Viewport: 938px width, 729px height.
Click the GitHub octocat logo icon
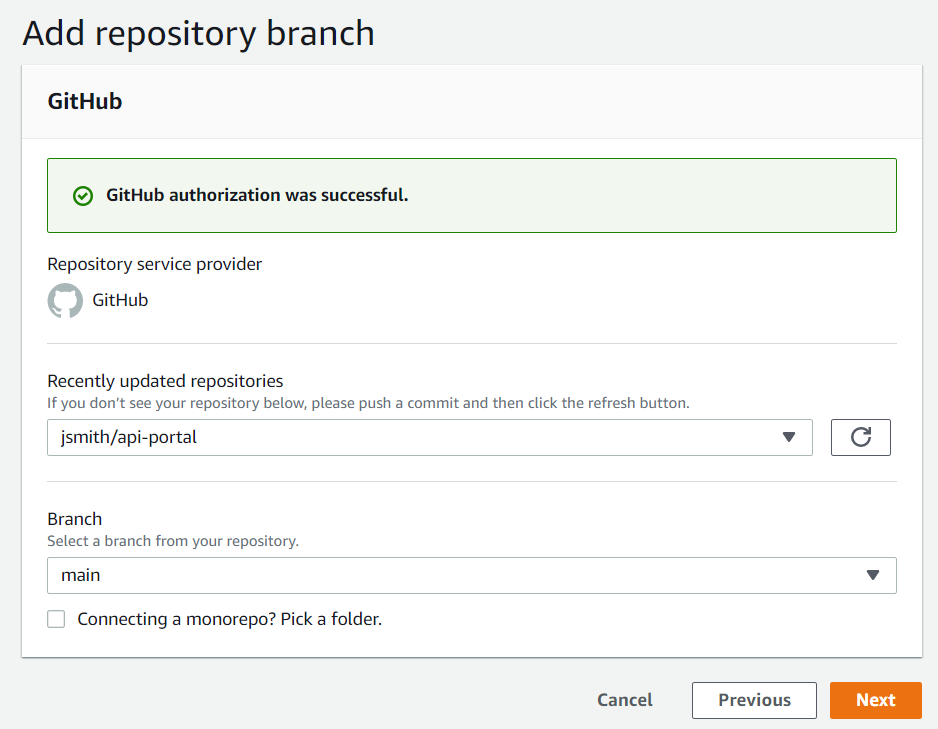(65, 300)
